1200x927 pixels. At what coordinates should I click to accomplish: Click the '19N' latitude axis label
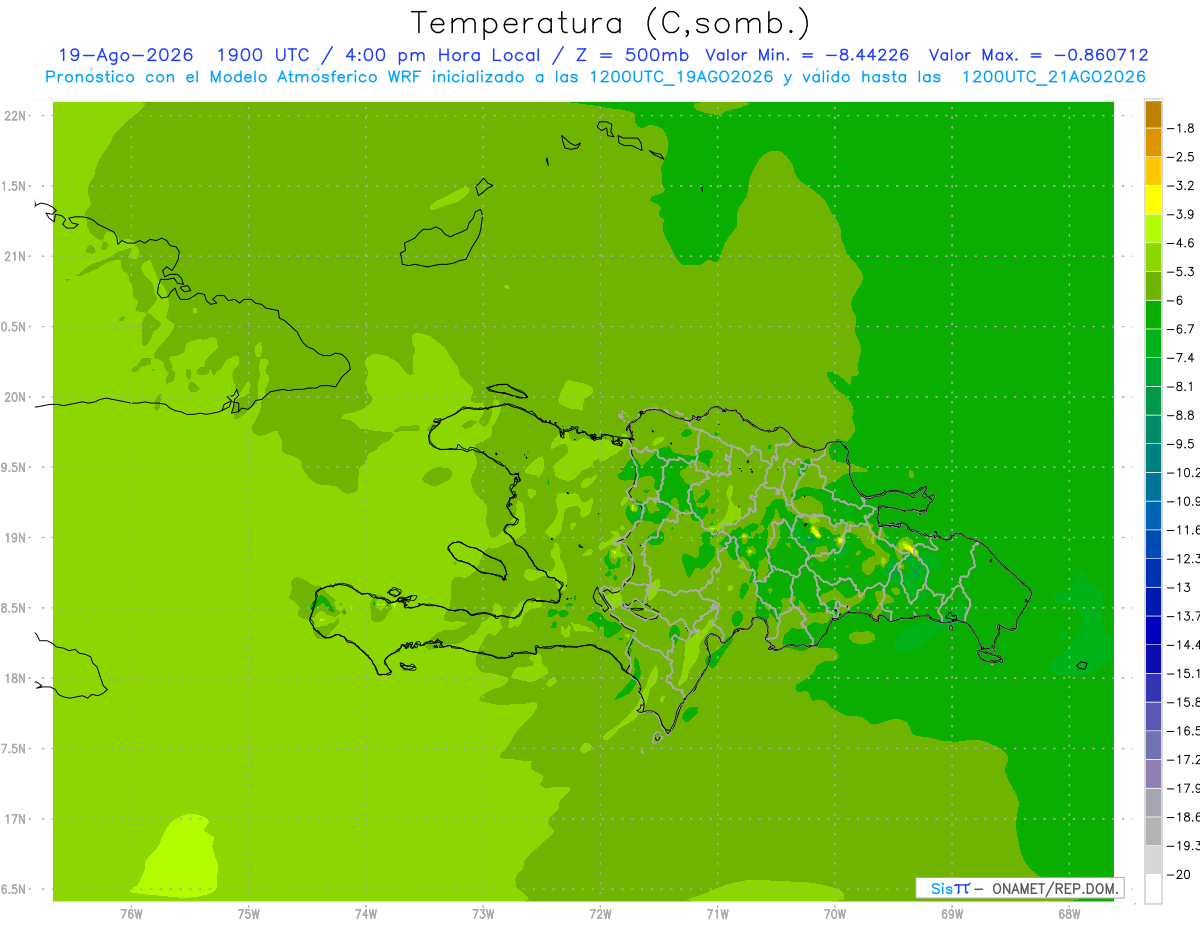(15, 537)
